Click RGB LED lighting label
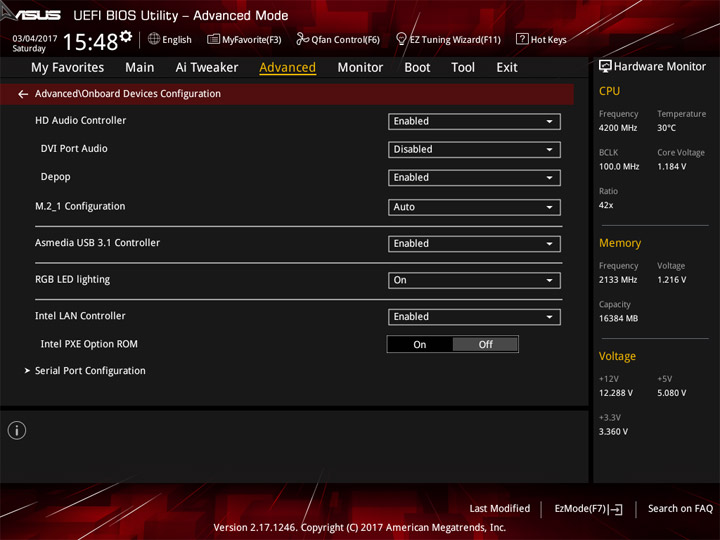Viewport: 720px width, 540px height. (73, 279)
